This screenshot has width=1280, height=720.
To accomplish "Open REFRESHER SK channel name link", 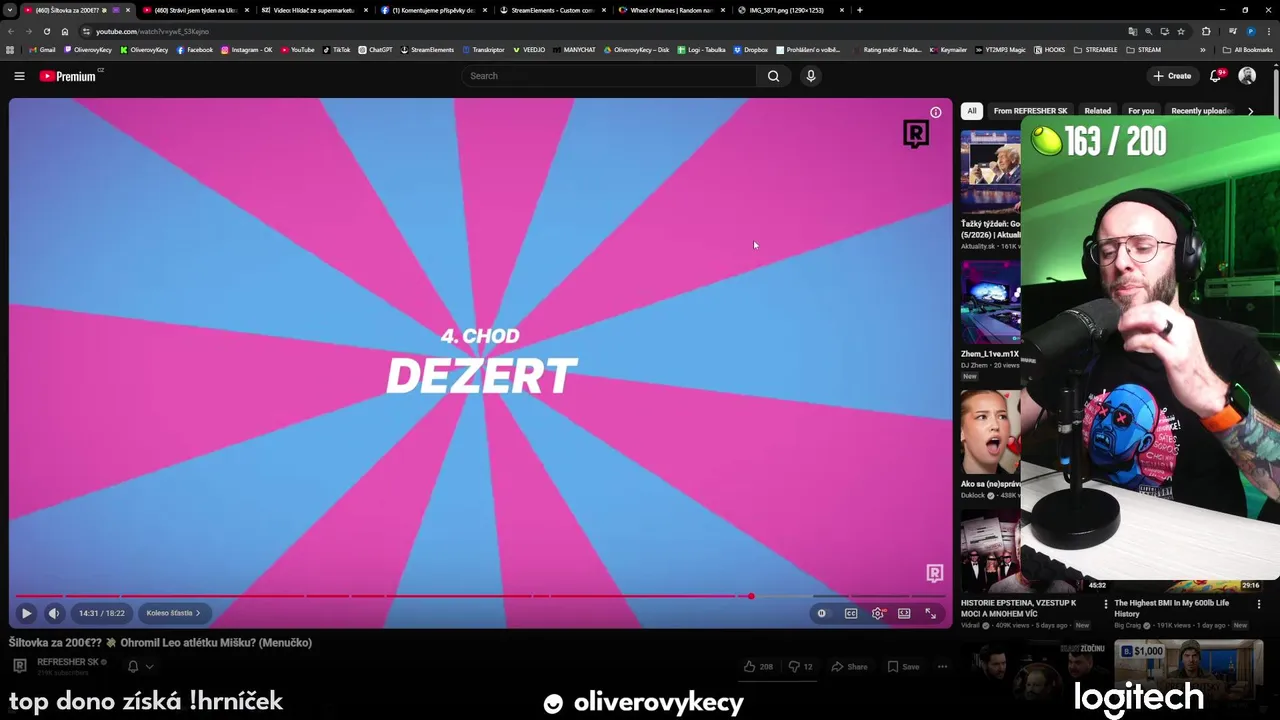I will 68,662.
